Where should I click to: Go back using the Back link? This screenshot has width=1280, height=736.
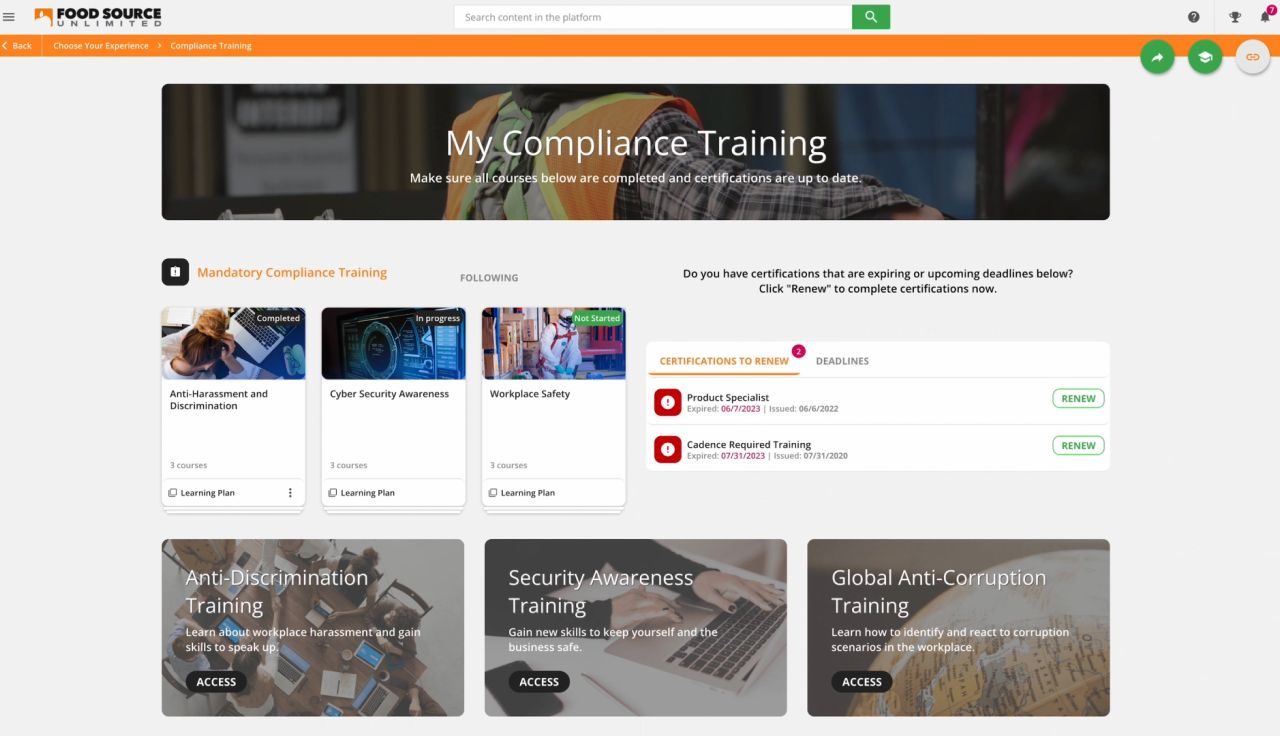click(17, 46)
